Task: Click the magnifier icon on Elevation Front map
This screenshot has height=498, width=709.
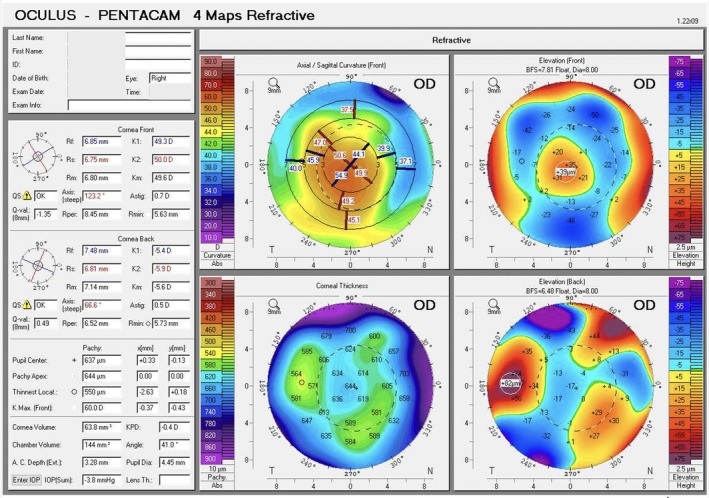Action: coord(493,83)
